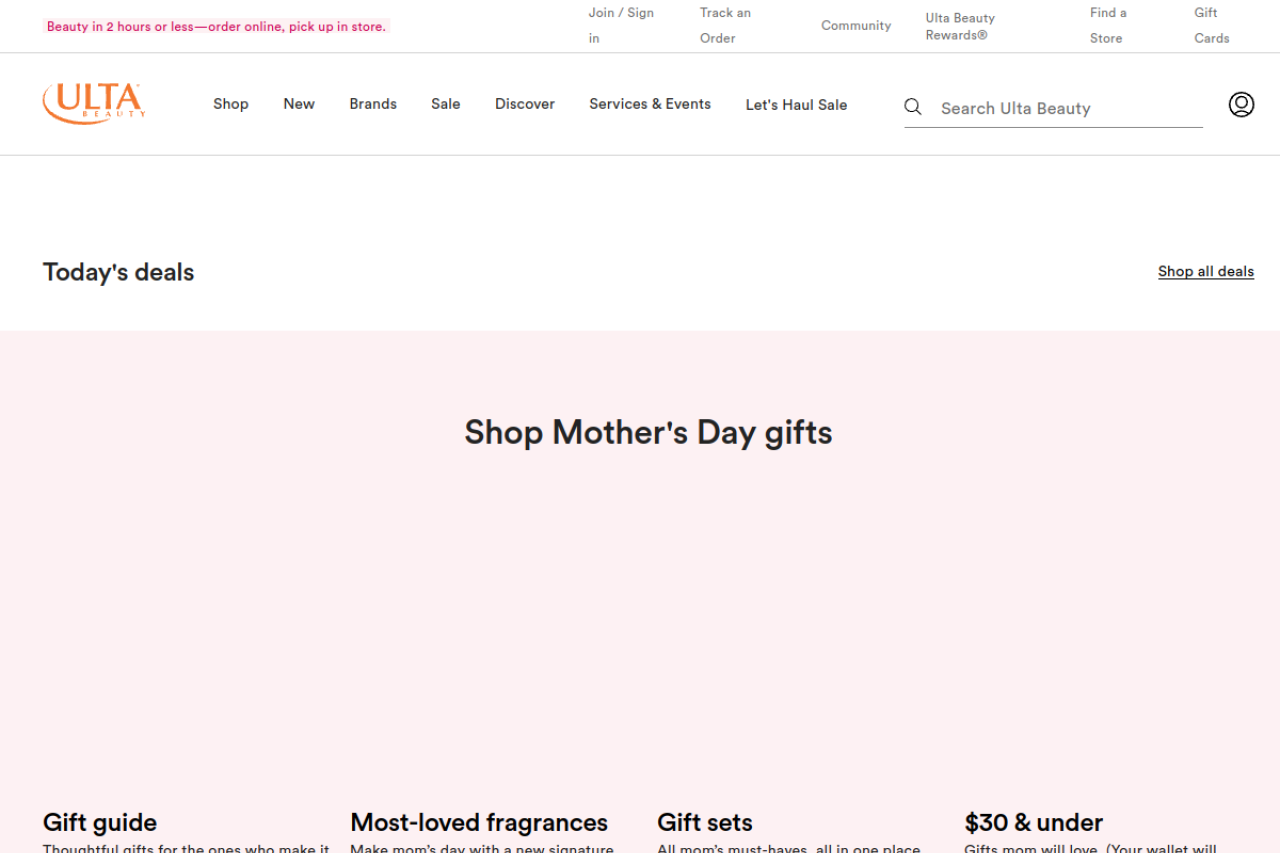The height and width of the screenshot is (853, 1280).
Task: Open Ulta Beauty Rewards link
Action: (960, 26)
